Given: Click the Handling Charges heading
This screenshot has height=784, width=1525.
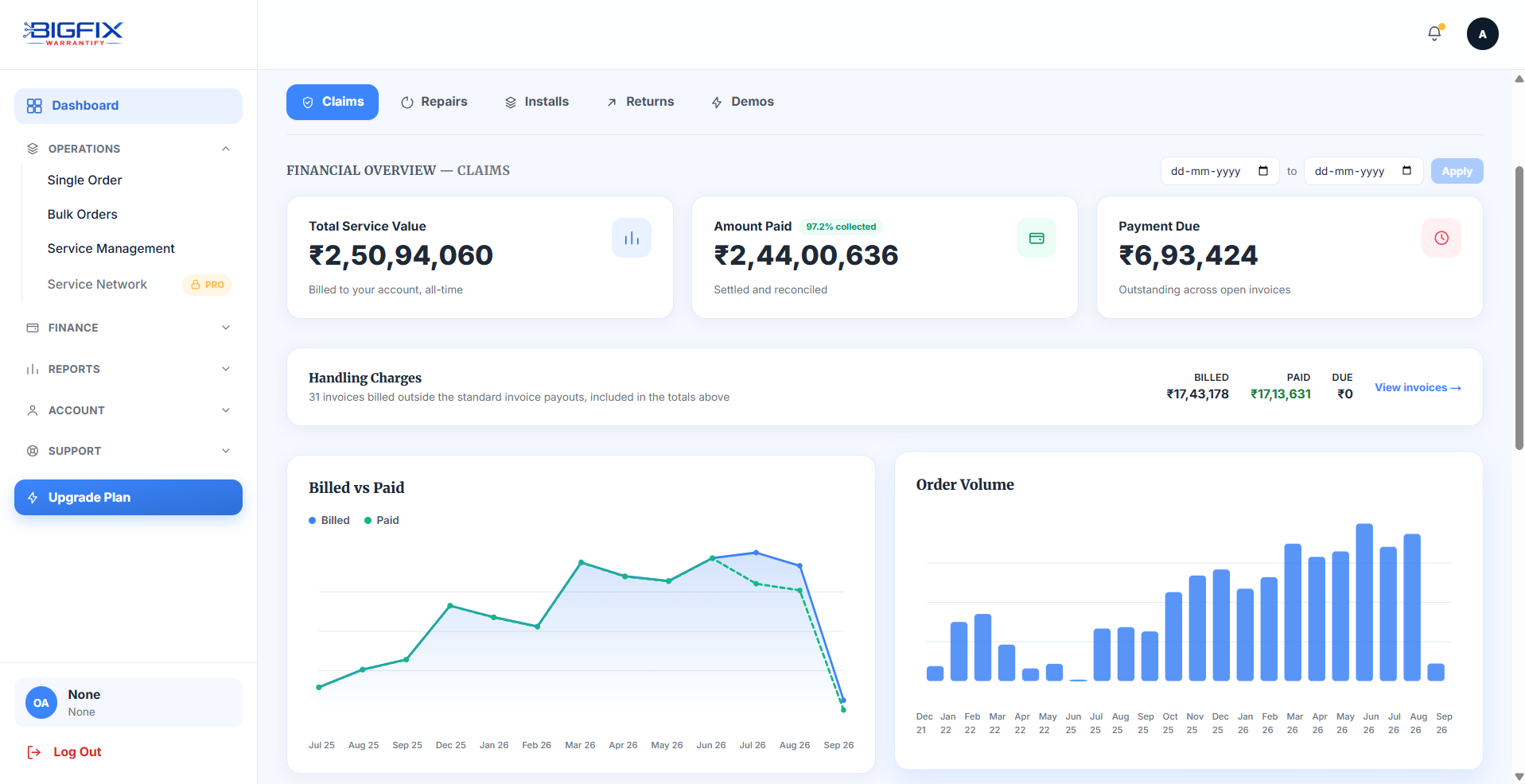Looking at the screenshot, I should pyautogui.click(x=365, y=378).
